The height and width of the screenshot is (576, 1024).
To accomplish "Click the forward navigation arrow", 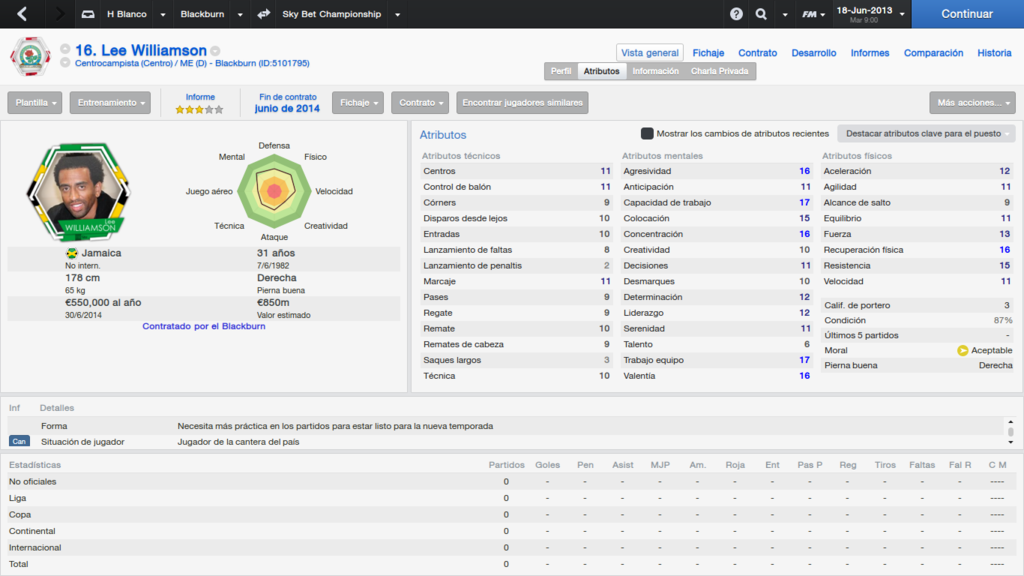I will [x=59, y=14].
